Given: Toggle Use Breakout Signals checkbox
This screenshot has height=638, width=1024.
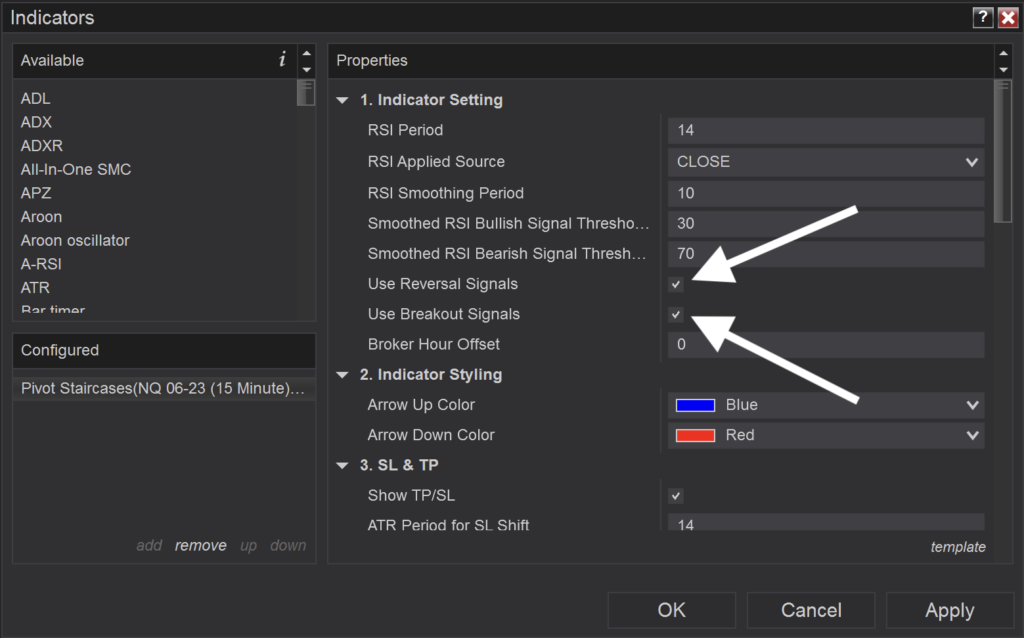Looking at the screenshot, I should [676, 314].
